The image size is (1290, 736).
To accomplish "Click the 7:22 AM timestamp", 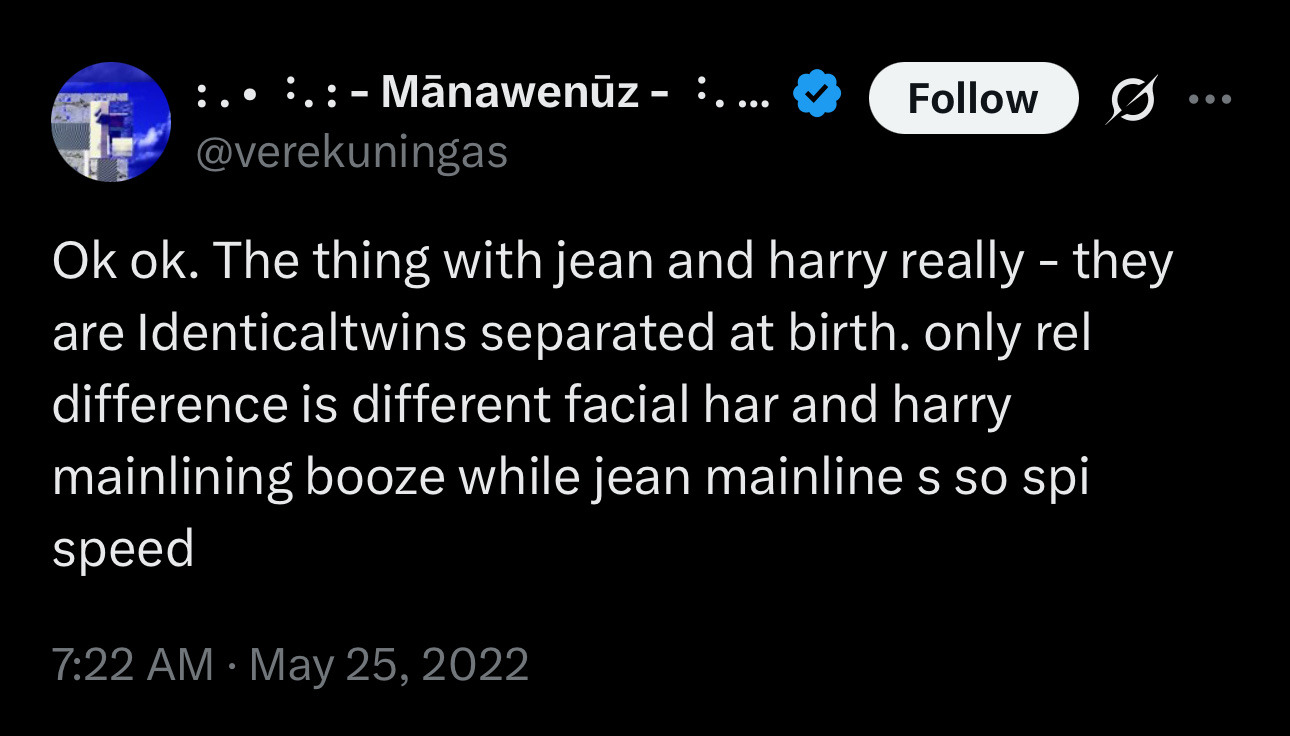I will [132, 664].
